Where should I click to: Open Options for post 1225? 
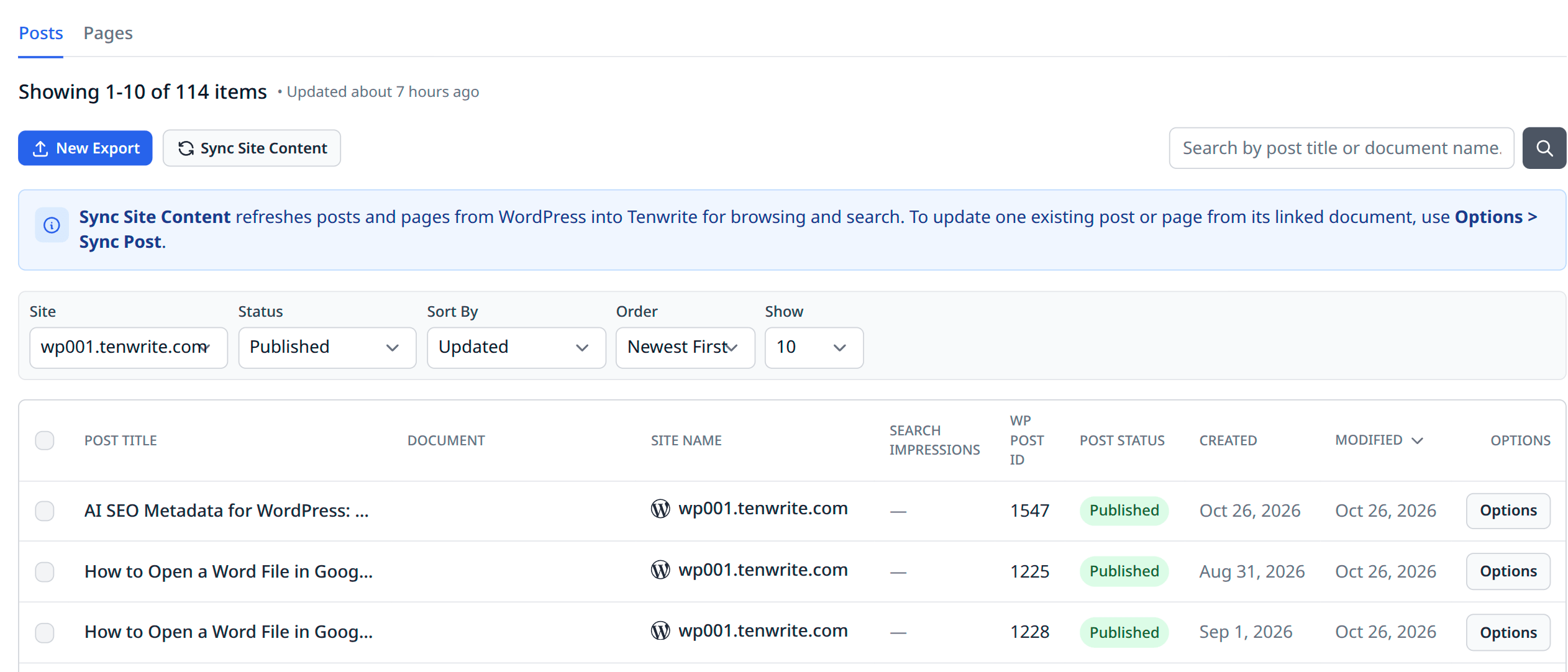(x=1508, y=571)
